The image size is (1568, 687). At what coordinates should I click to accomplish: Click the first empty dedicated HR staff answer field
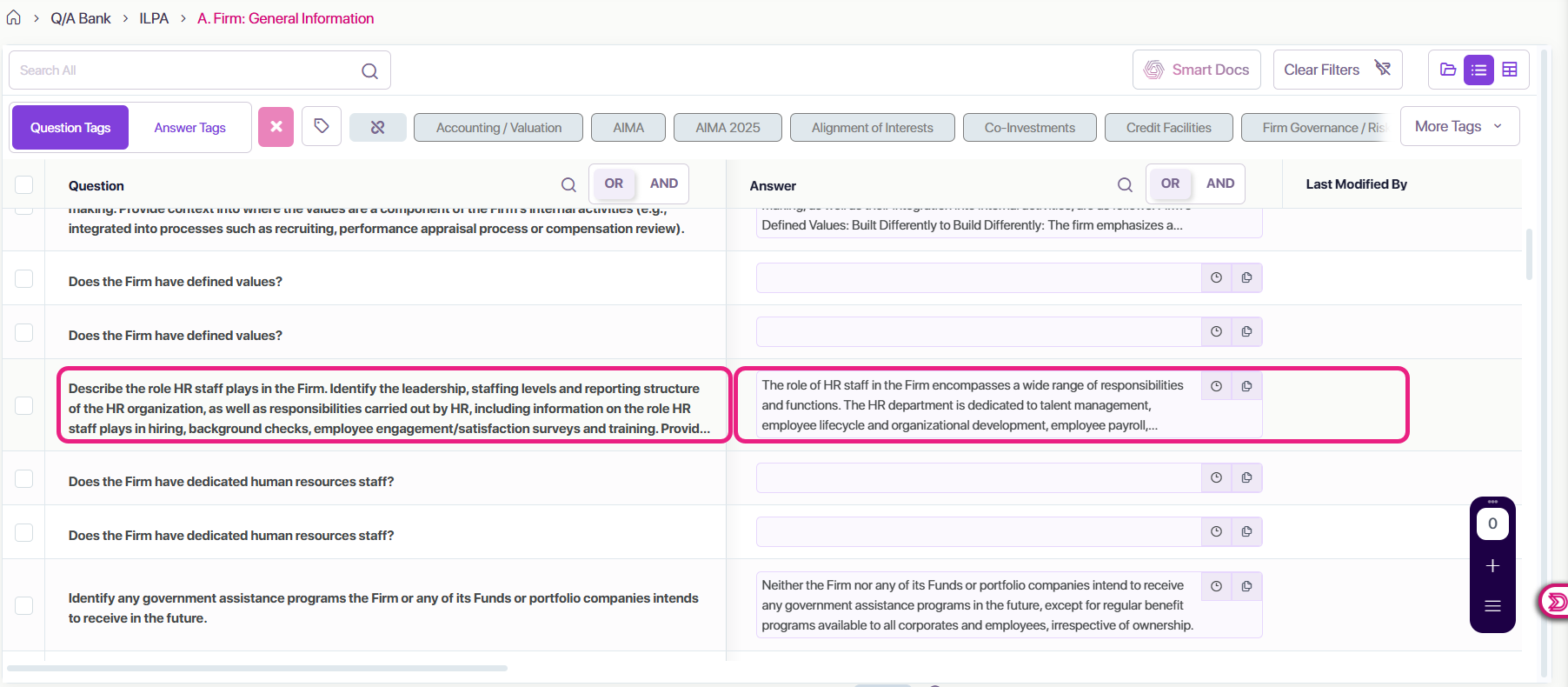(979, 478)
